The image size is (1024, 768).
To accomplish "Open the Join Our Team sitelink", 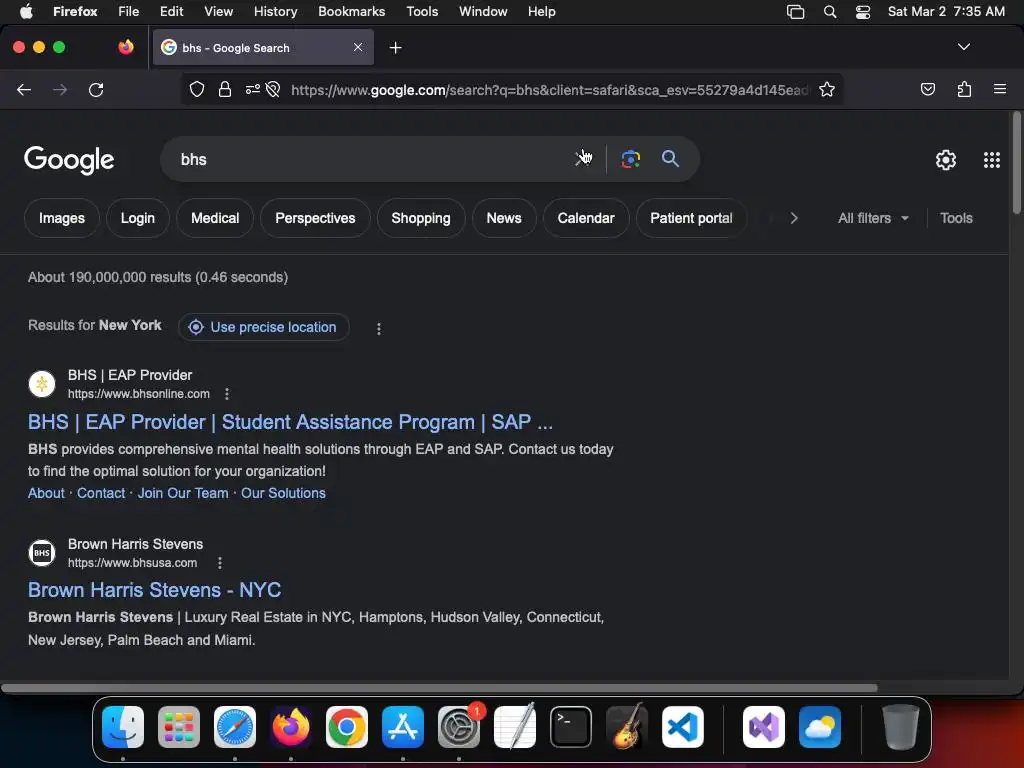I will click(x=183, y=493).
